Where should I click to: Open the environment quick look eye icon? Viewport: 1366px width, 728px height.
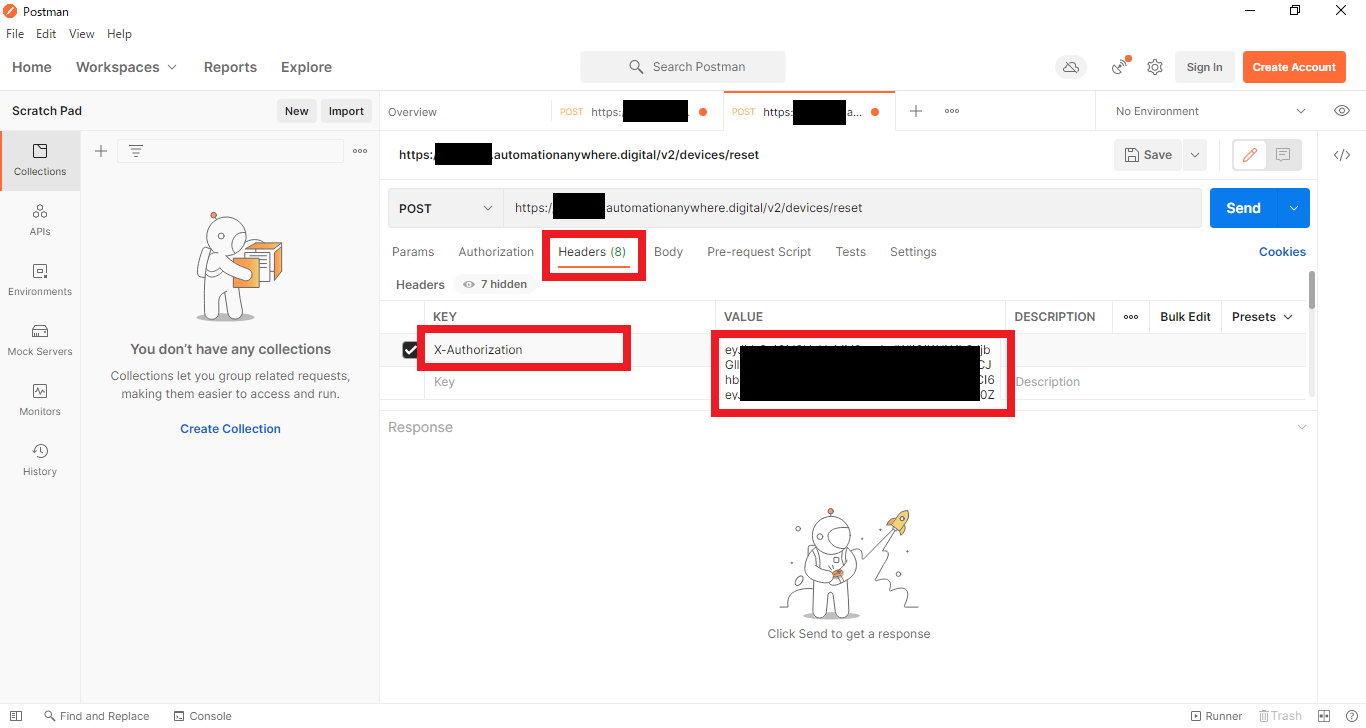(x=1342, y=111)
